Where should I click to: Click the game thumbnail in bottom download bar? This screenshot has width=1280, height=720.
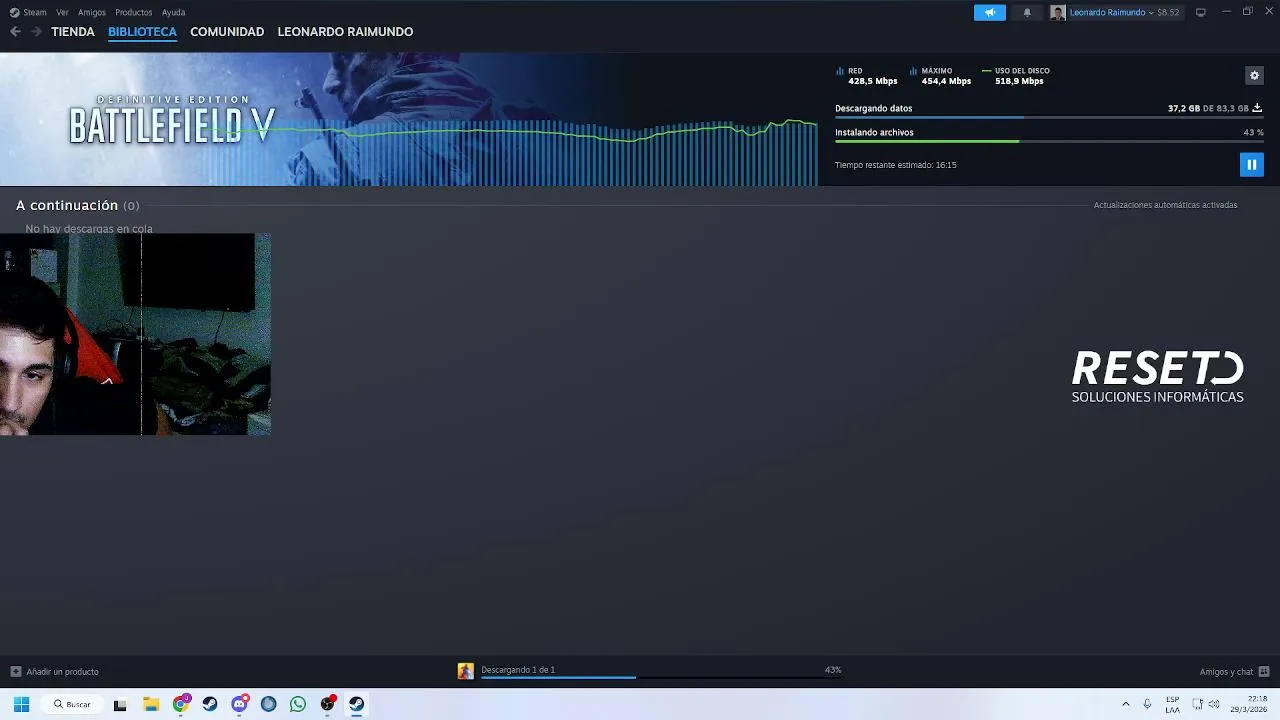465,671
